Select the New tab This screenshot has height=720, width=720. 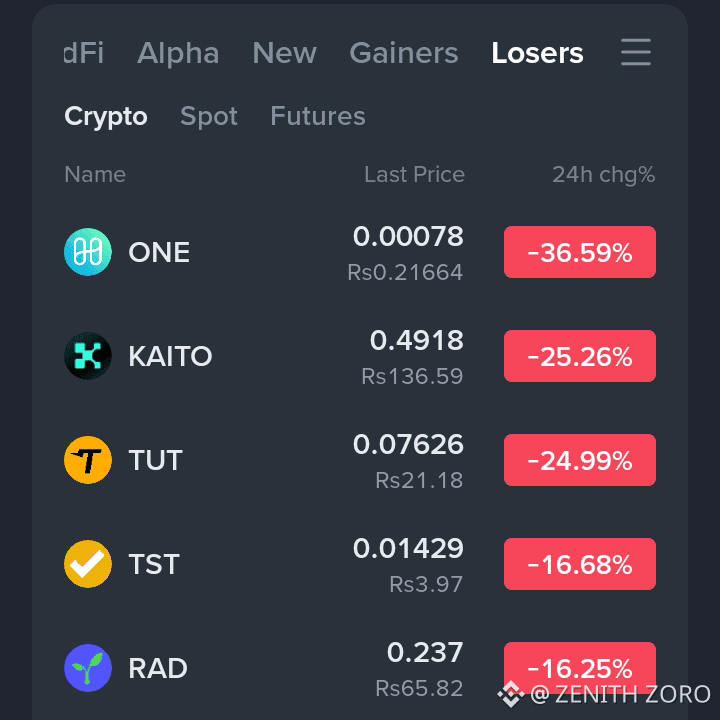click(x=285, y=53)
